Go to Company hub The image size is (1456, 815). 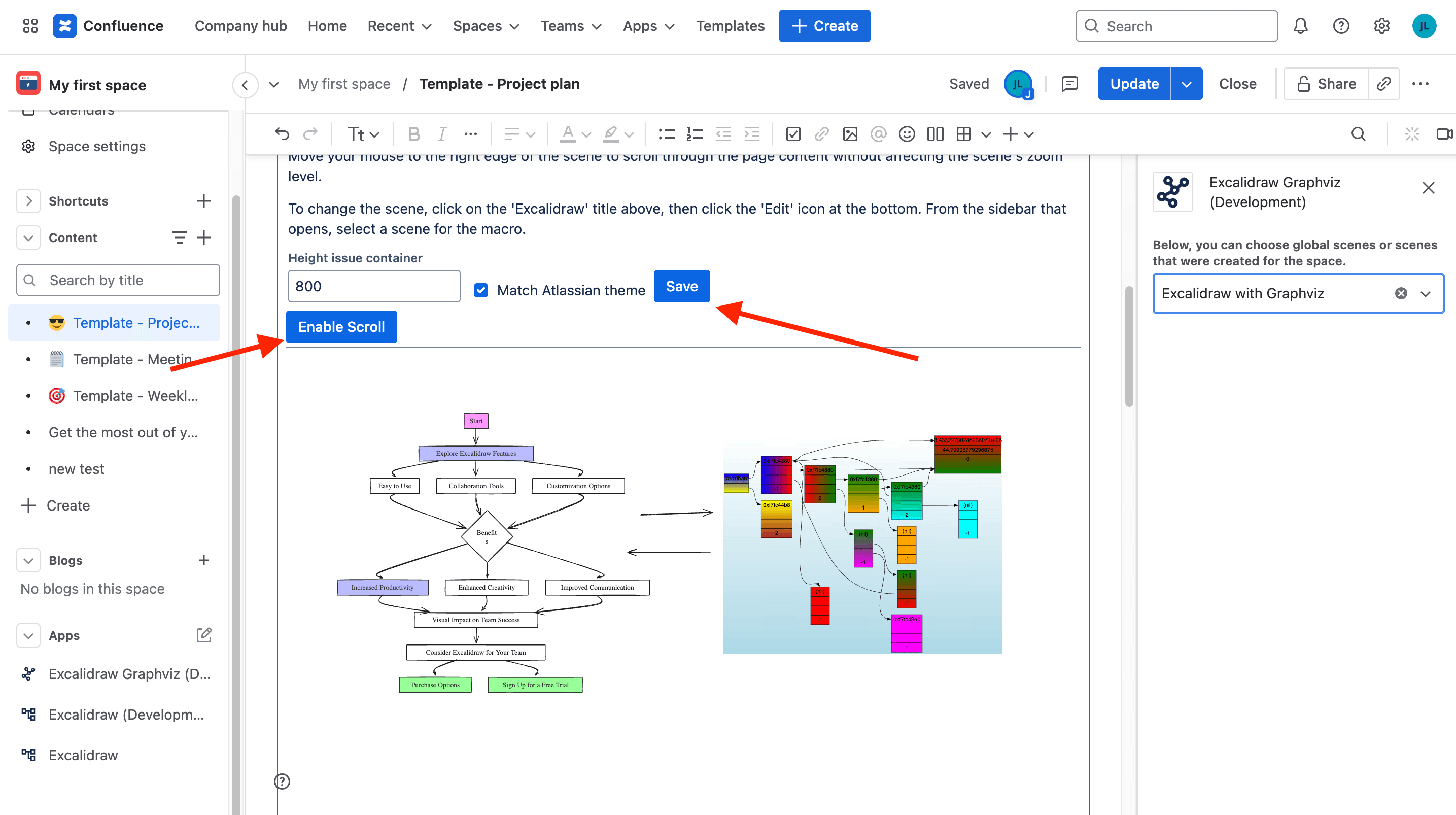point(241,26)
